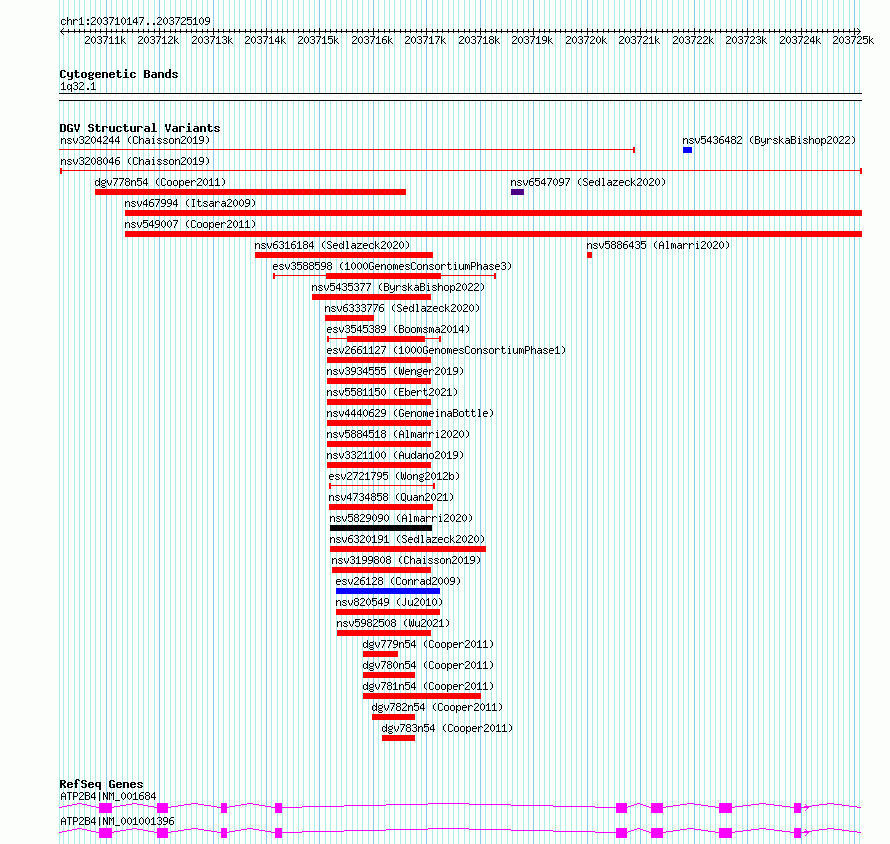Click the RefSeq Genes track title
Image resolution: width=890 pixels, height=844 pixels.
tap(102, 784)
